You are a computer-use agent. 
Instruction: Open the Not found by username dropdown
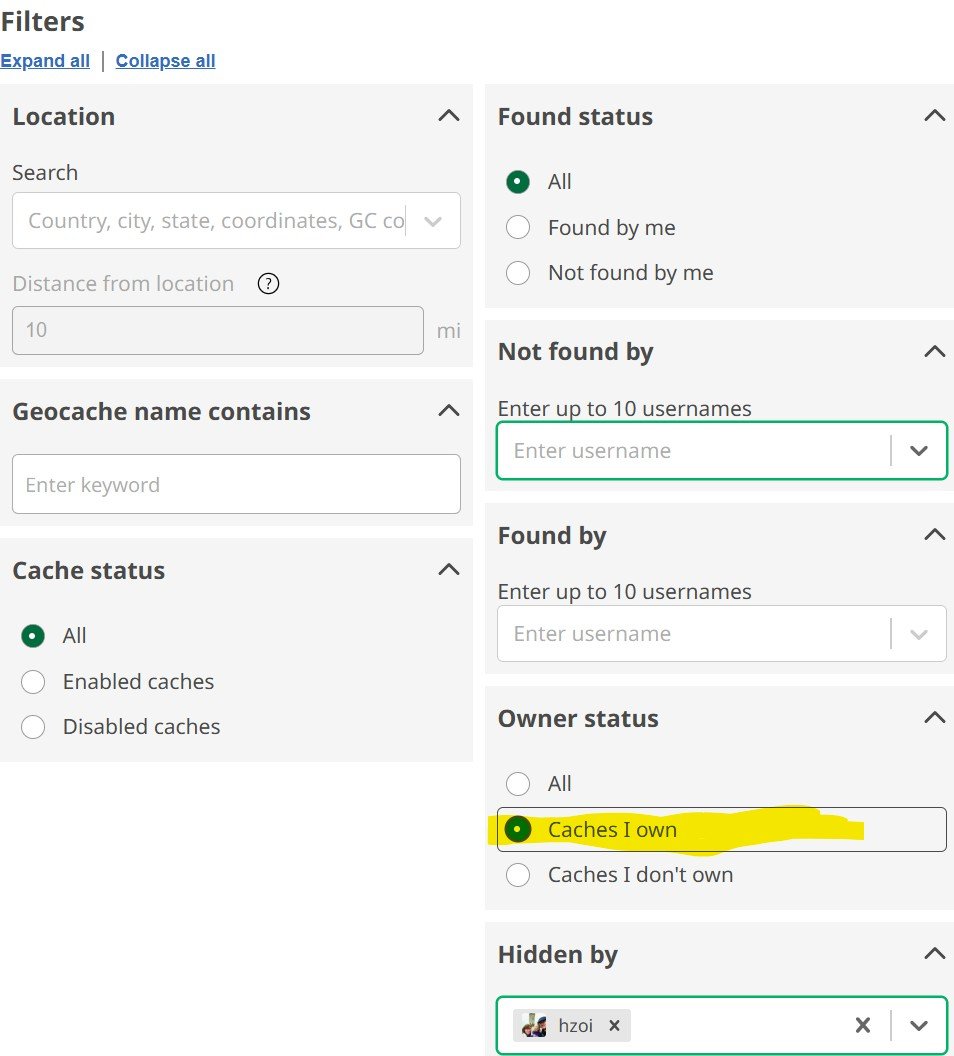[x=919, y=451]
